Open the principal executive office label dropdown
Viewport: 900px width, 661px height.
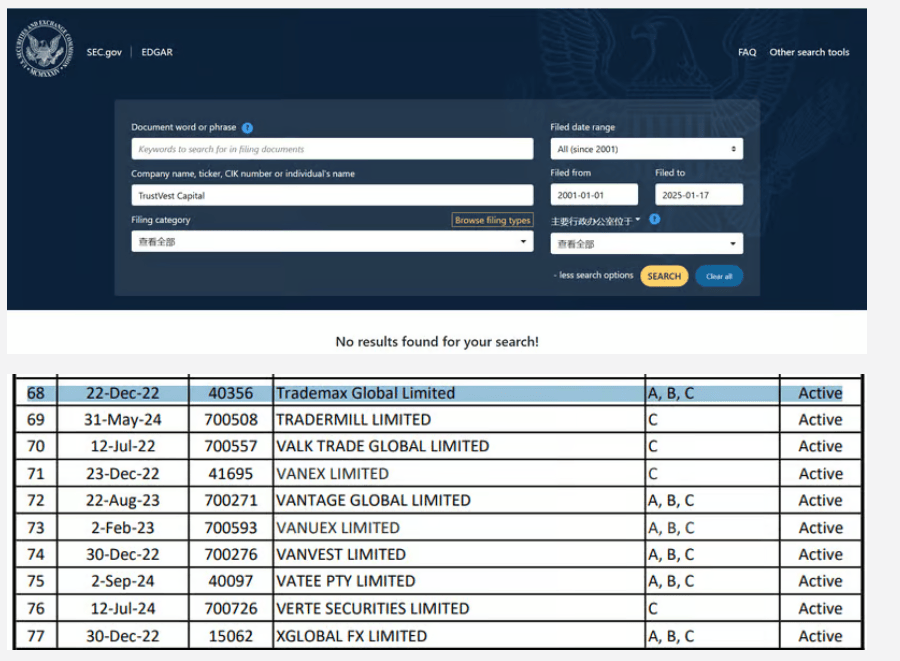point(595,221)
